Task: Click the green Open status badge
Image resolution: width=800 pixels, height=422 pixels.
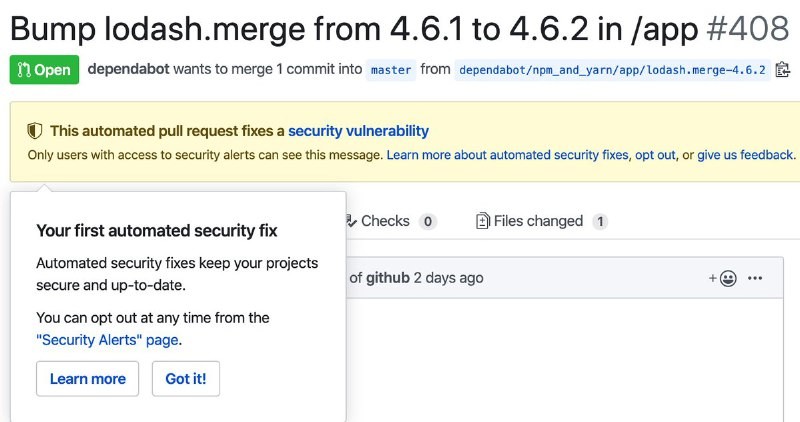Action: (44, 70)
